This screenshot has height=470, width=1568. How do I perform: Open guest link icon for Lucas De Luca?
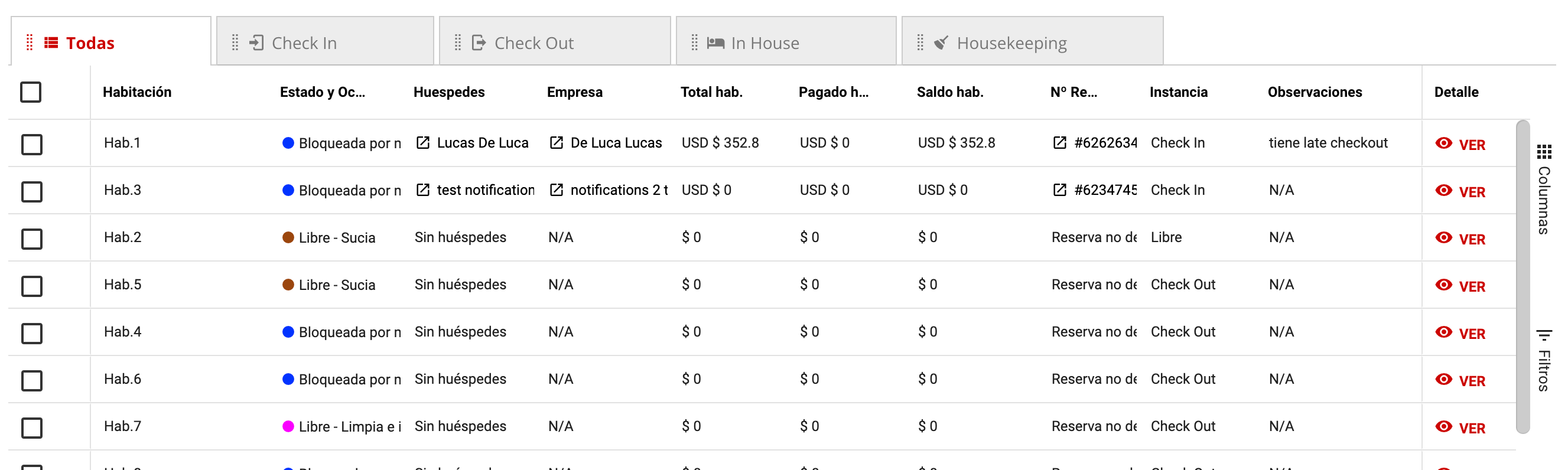click(422, 143)
